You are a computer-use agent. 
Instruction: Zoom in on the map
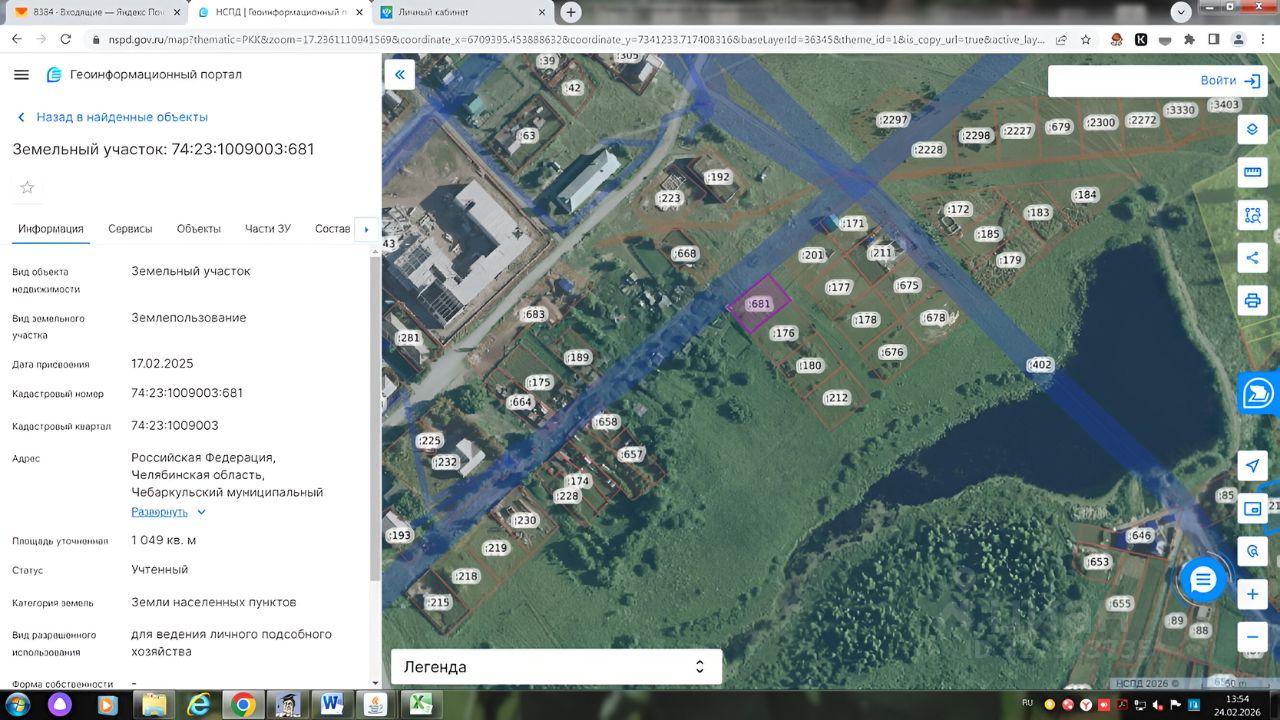[1252, 594]
